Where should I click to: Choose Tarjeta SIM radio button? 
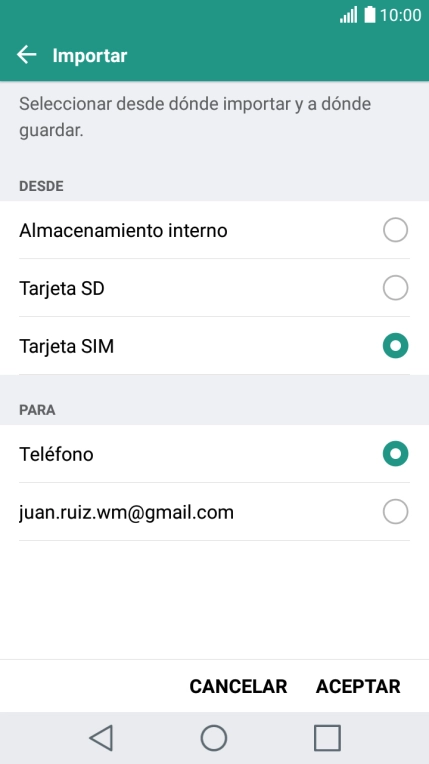click(x=395, y=346)
